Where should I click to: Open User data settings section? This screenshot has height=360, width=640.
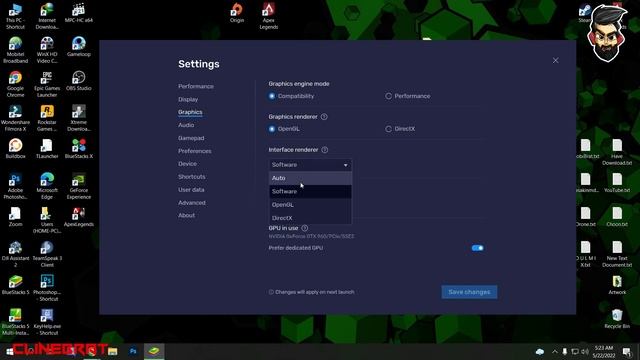click(191, 190)
